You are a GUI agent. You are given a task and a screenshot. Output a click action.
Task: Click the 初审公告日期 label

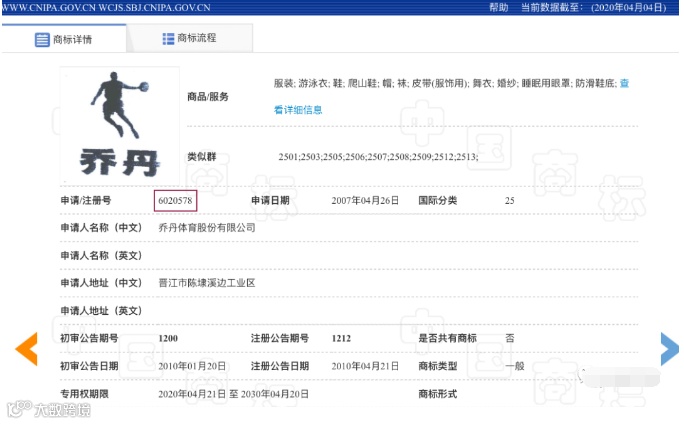tap(89, 366)
